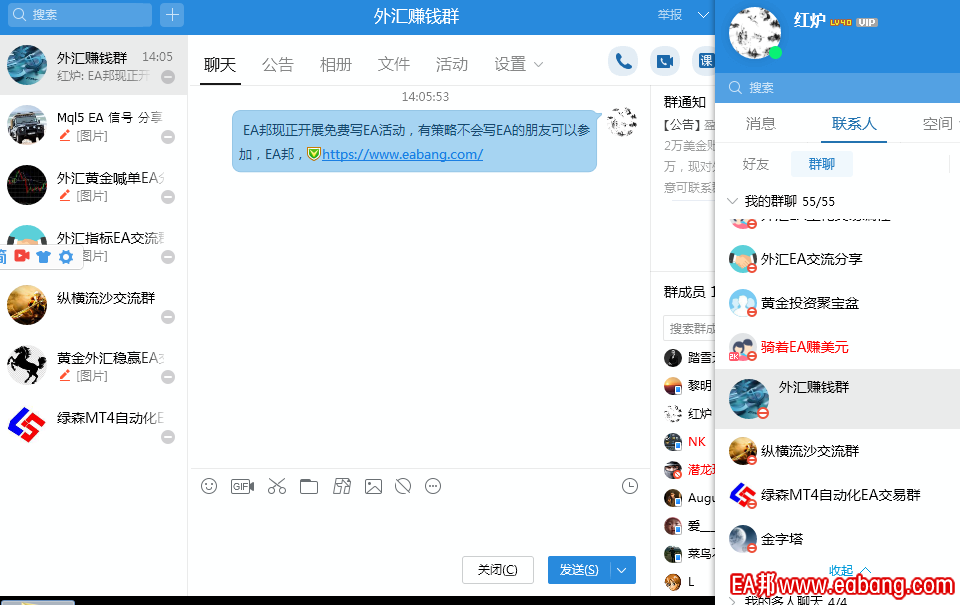Start a group voice call
960x605 pixels.
tap(623, 61)
